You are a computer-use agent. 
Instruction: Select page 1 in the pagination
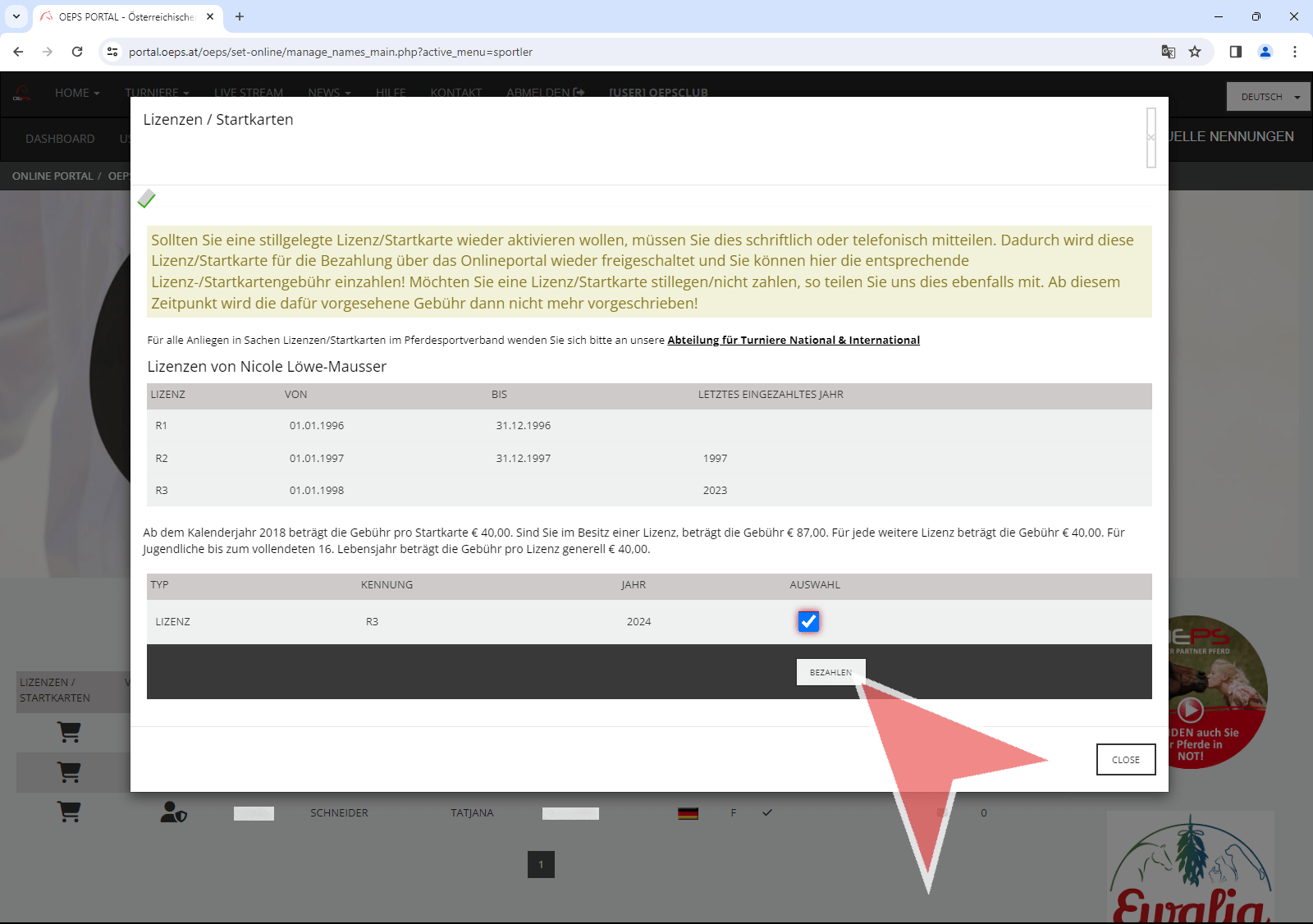541,864
